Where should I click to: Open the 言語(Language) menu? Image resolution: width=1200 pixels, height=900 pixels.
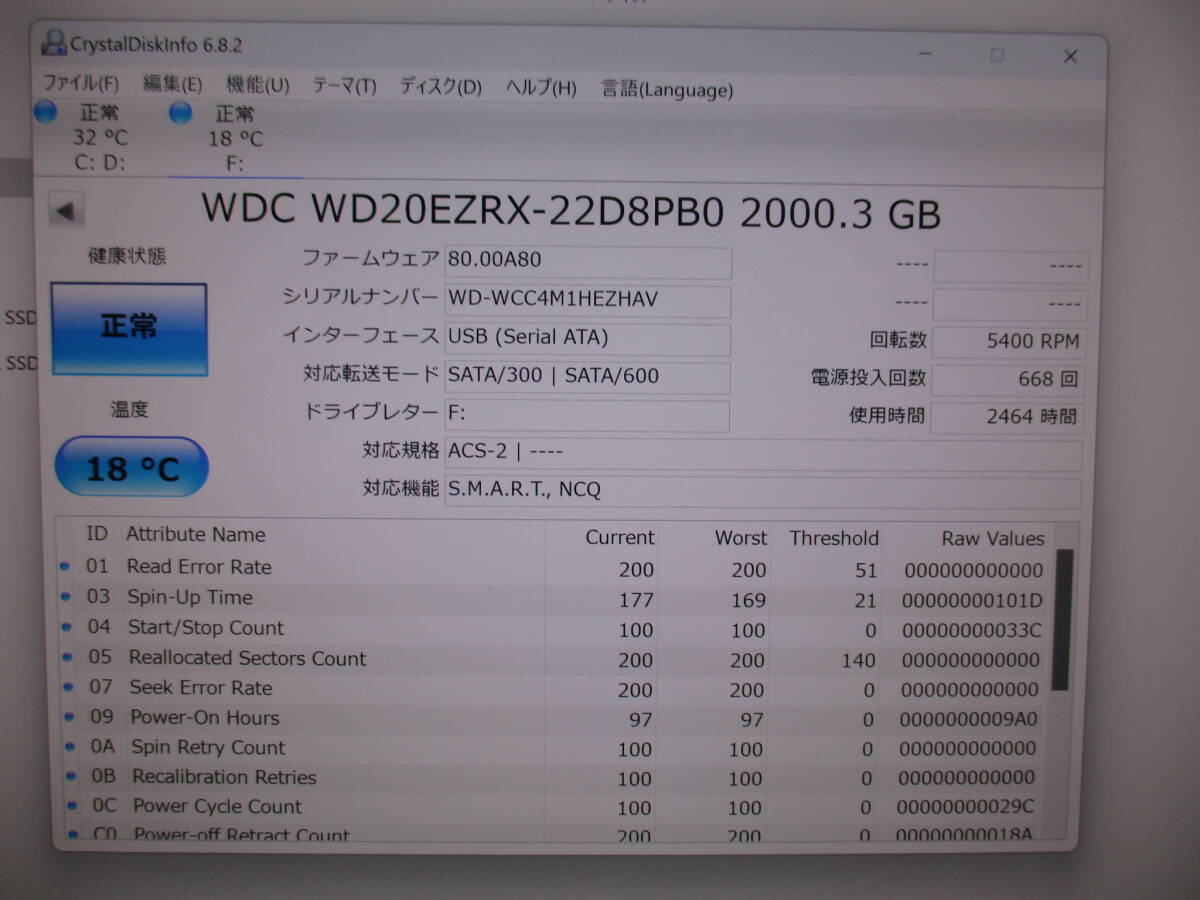(x=666, y=90)
